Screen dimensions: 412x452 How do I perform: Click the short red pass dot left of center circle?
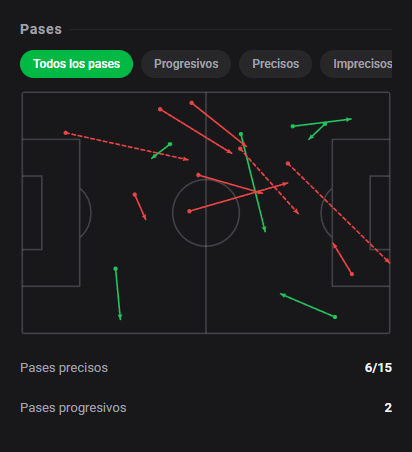(135, 194)
